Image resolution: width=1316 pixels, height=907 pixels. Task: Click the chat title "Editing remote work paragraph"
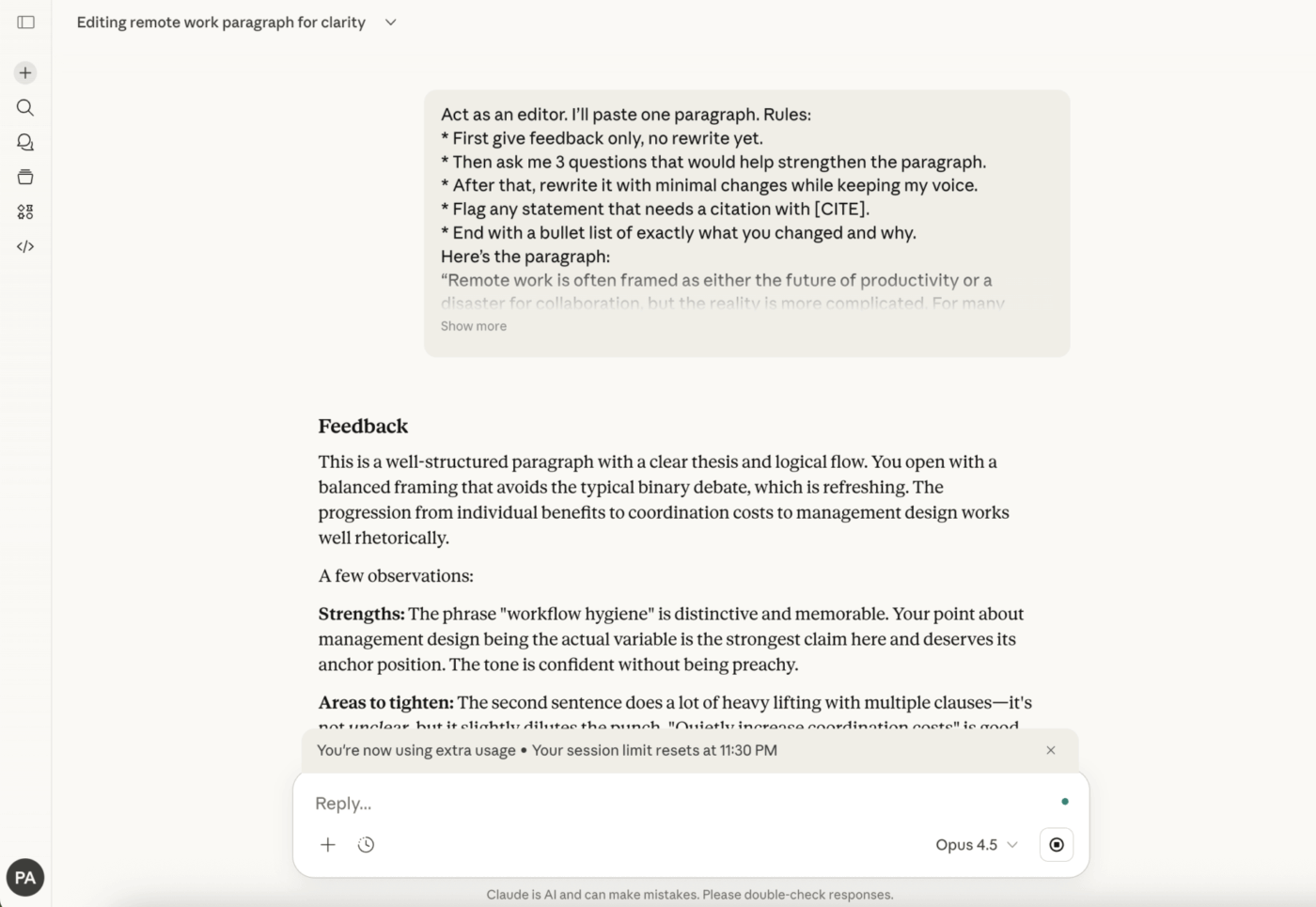(221, 22)
